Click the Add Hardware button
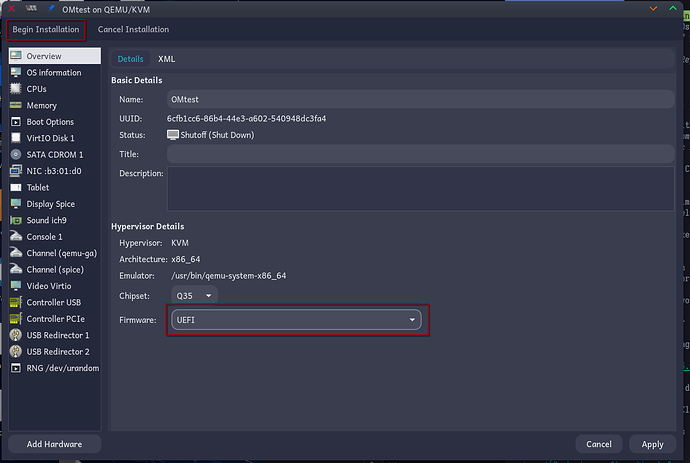The width and height of the screenshot is (690, 463). (54, 444)
